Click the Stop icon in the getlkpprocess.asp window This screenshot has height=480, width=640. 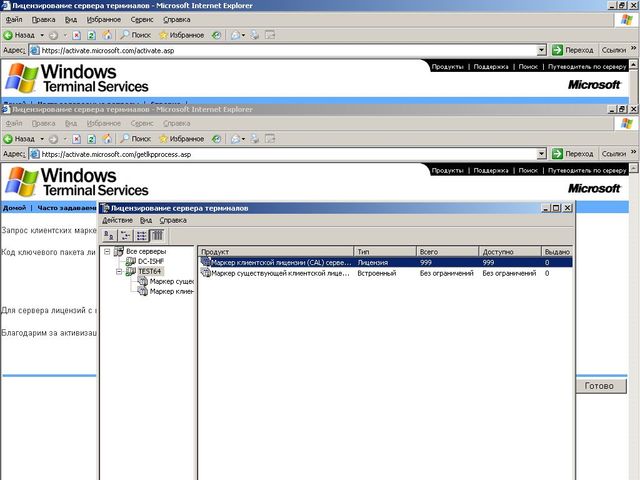[76, 139]
